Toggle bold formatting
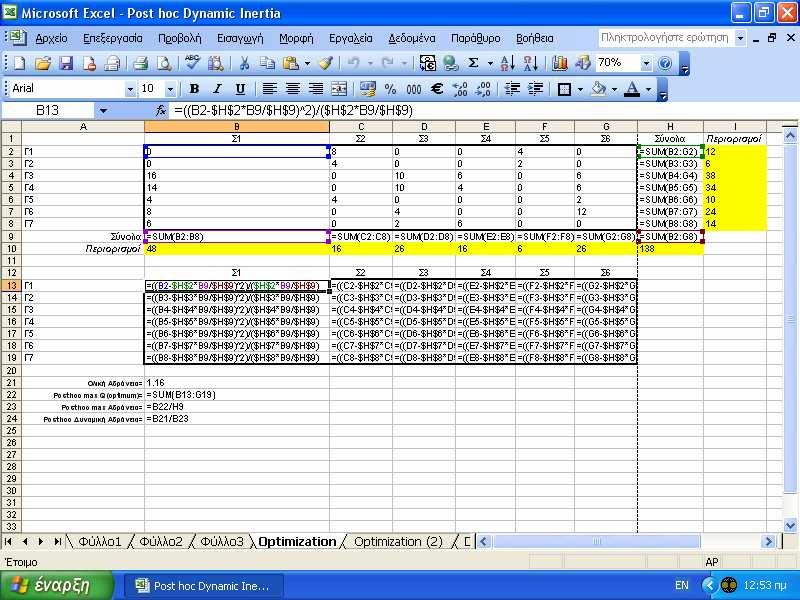The width and height of the screenshot is (800, 600). point(194,89)
